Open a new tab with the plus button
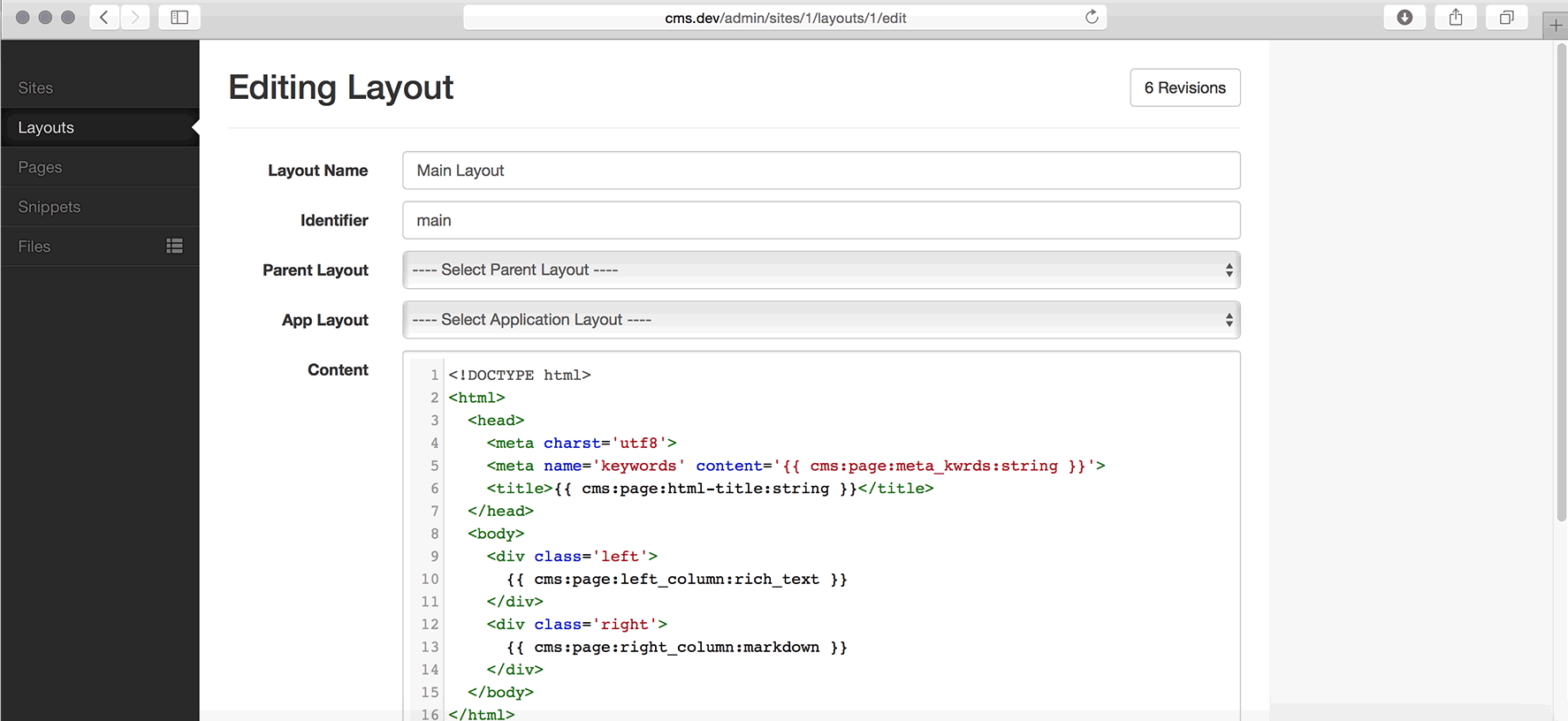 point(1556,26)
